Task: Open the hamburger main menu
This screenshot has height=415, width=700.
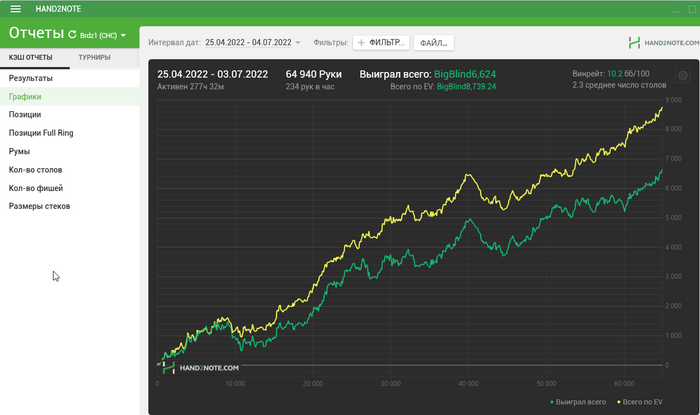Action: pyautogui.click(x=16, y=9)
